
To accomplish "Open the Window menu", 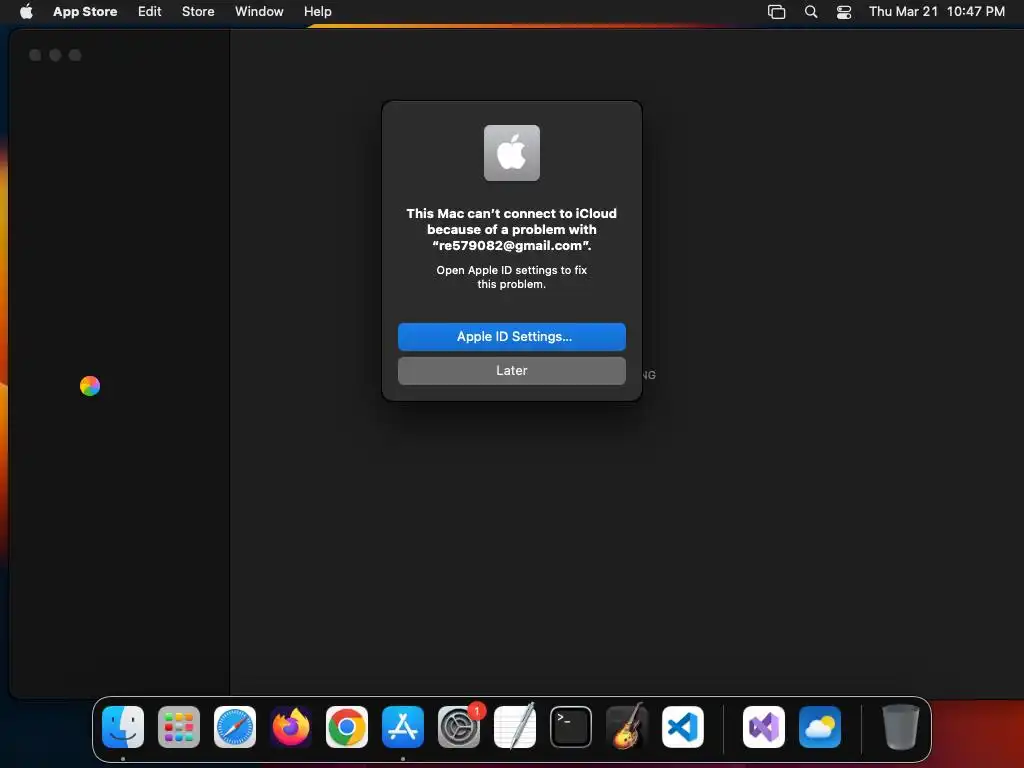I will click(x=259, y=11).
